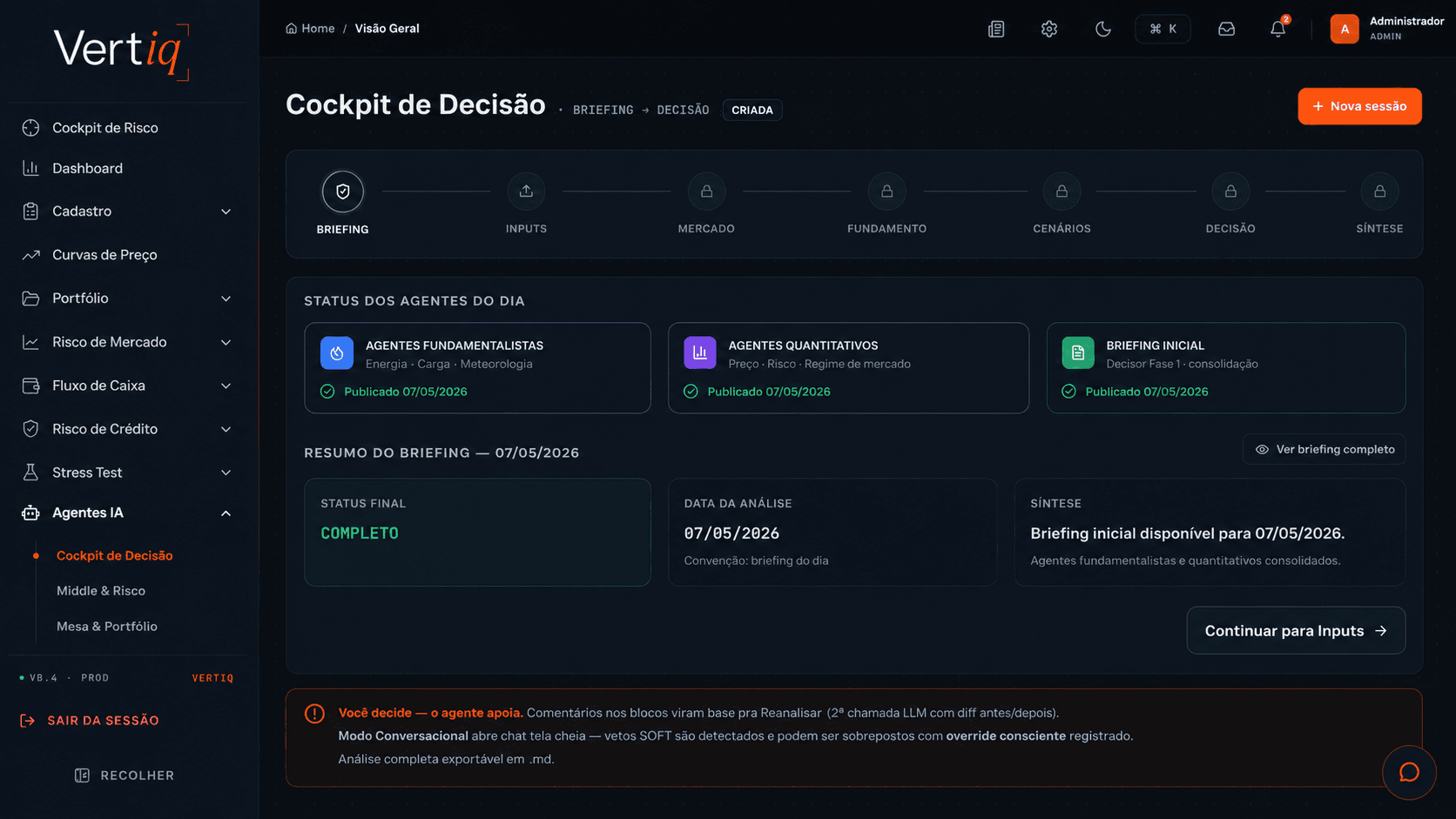Click Agentes Fundamentalistas published check icon
The height and width of the screenshot is (819, 1456).
coord(327,392)
